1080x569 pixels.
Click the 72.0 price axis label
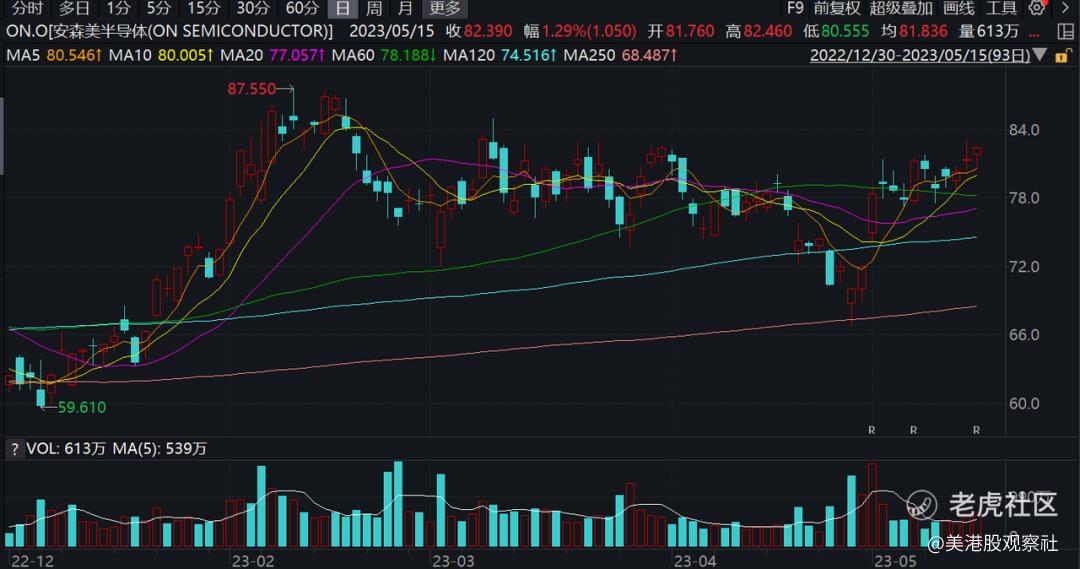click(x=1024, y=267)
